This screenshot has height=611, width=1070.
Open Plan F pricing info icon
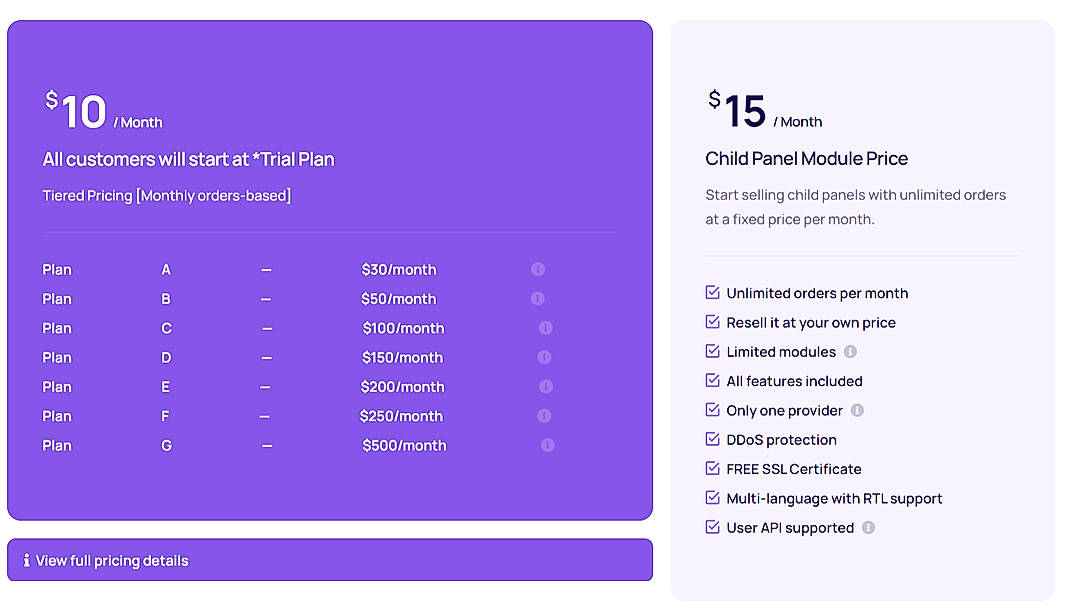click(544, 415)
